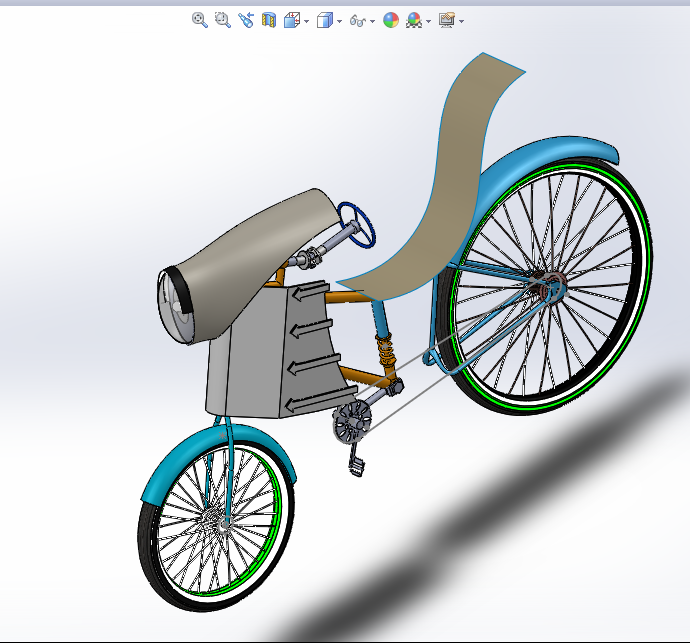The height and width of the screenshot is (643, 690).
Task: Select the pedal crank sprocket on the model
Action: pos(352,422)
